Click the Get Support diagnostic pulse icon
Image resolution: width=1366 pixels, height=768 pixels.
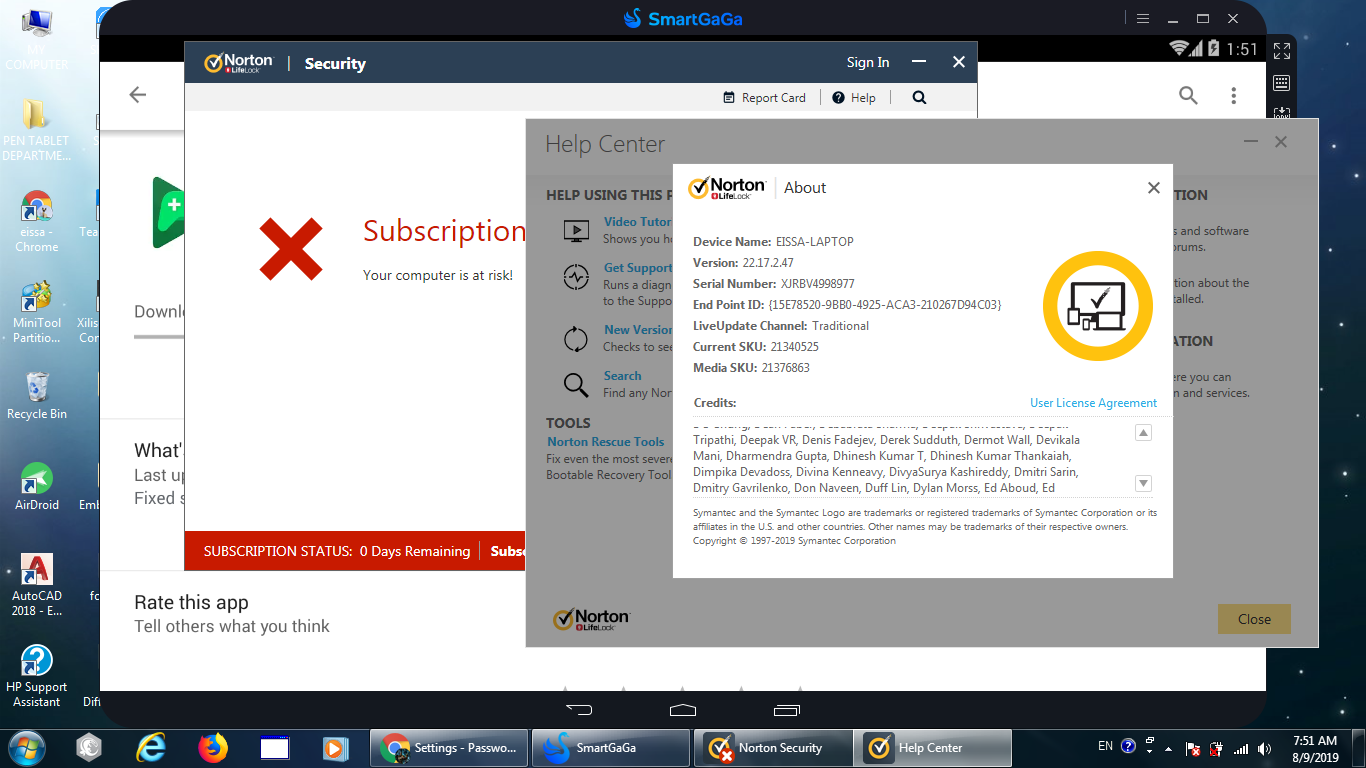[x=576, y=277]
